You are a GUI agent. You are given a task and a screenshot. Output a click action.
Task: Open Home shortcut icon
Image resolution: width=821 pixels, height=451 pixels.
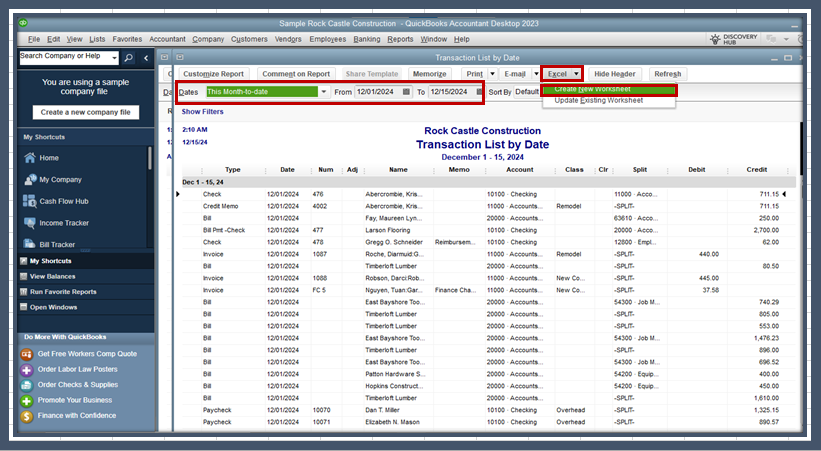point(30,158)
